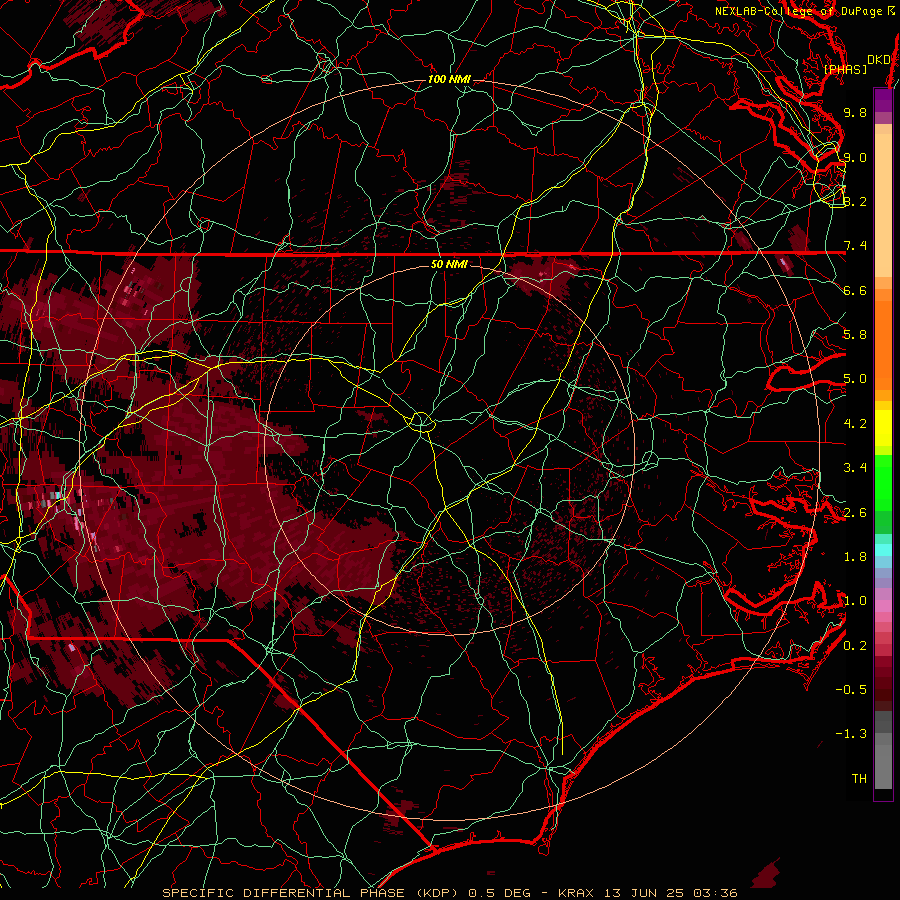Screen dimensions: 900x900
Task: Select the 1.8 value on the color scale
Action: [855, 557]
